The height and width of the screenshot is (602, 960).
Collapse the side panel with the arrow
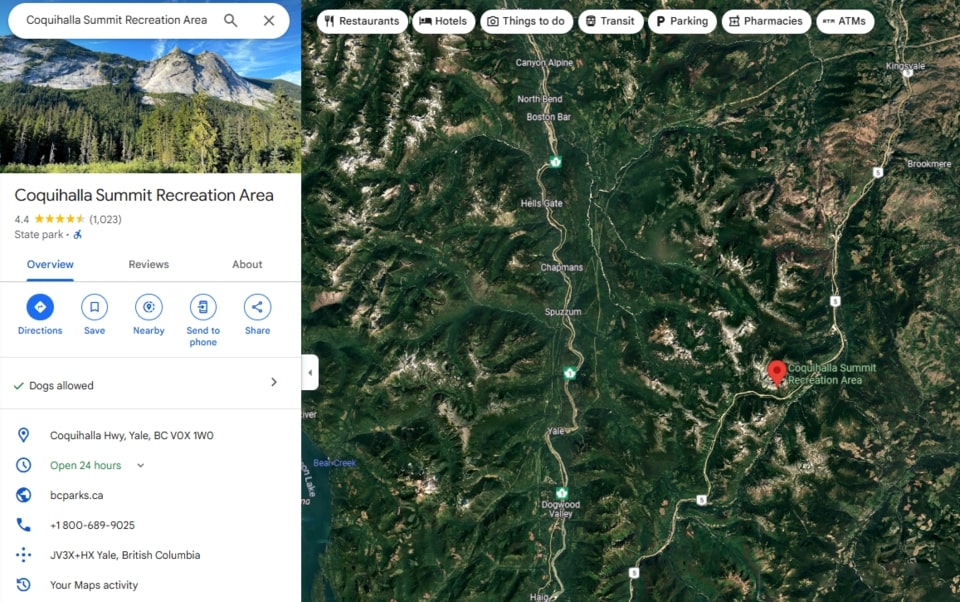pos(310,372)
